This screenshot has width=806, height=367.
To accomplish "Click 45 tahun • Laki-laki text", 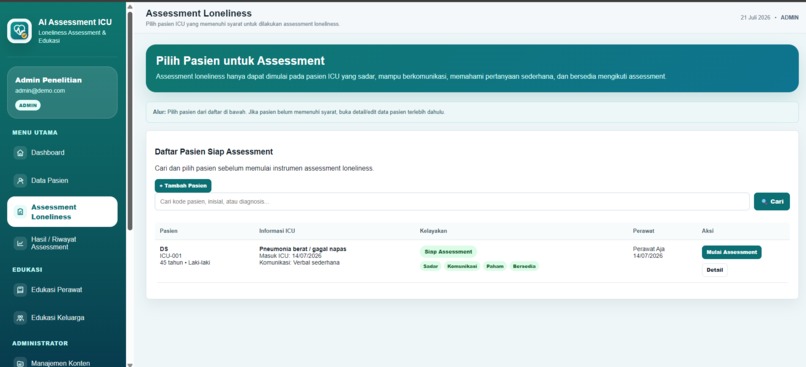I will pos(185,262).
